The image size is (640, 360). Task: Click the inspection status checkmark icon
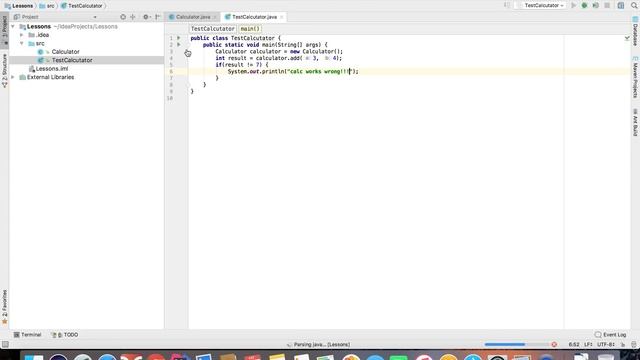click(627, 38)
